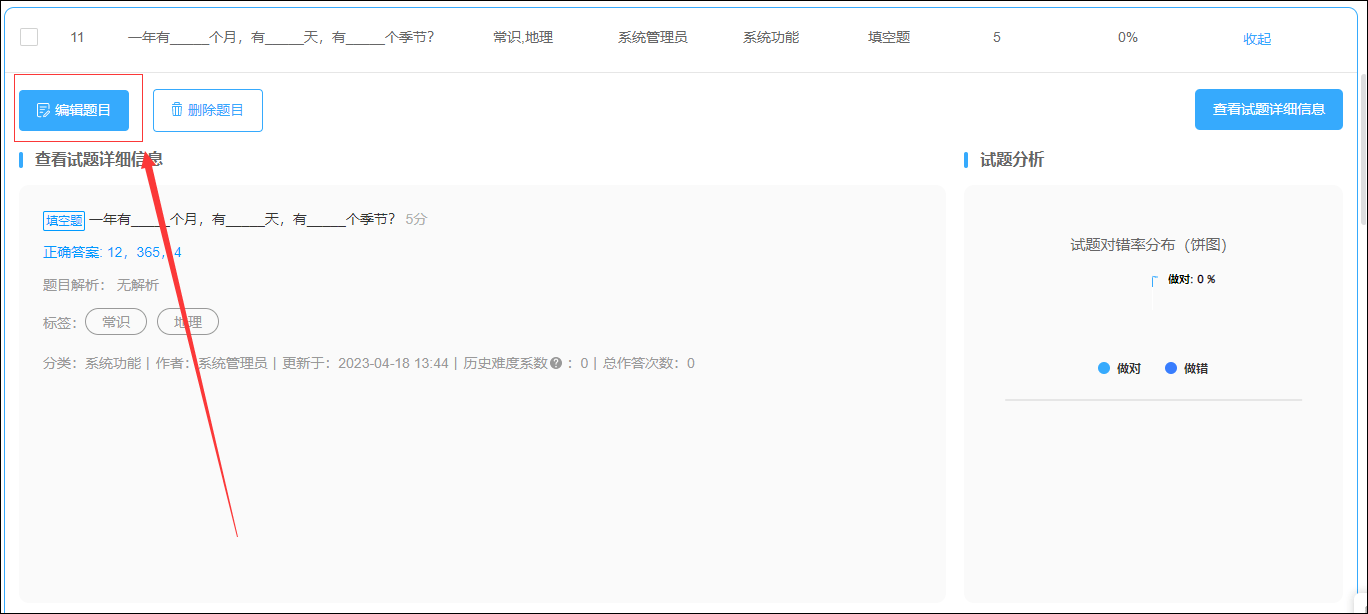Click the 0% cell in the row
The width and height of the screenshot is (1368, 614).
(x=1127, y=37)
